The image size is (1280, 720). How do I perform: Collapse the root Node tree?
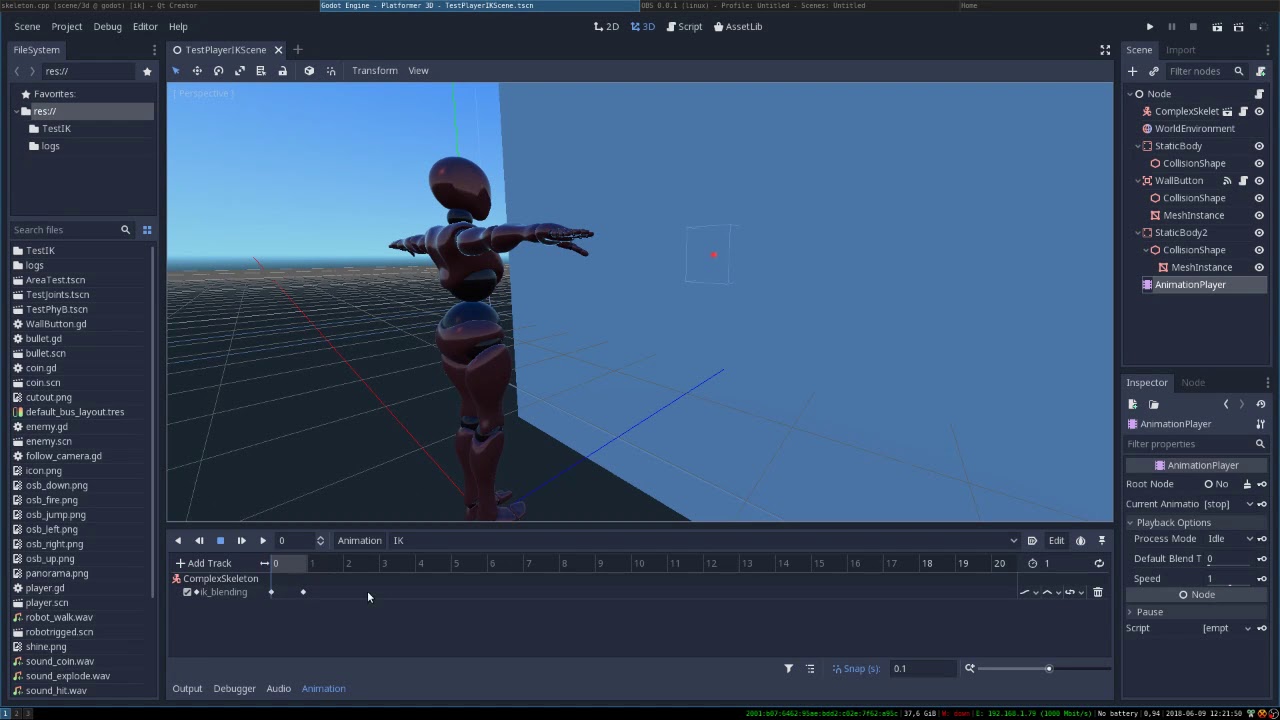(1130, 94)
